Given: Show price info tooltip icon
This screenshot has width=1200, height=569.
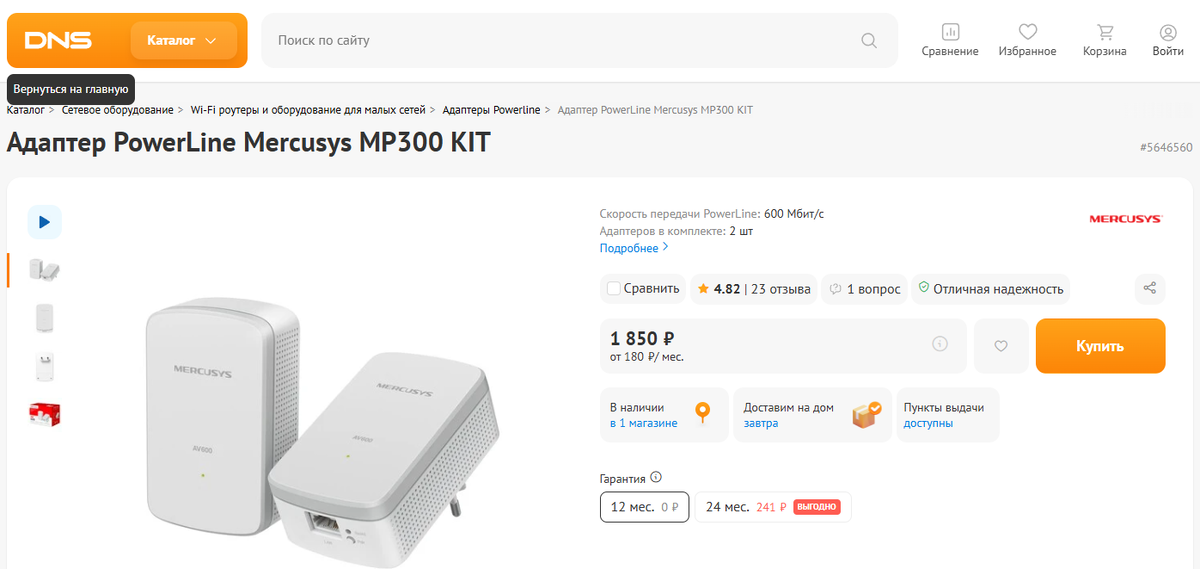Looking at the screenshot, I should [940, 344].
